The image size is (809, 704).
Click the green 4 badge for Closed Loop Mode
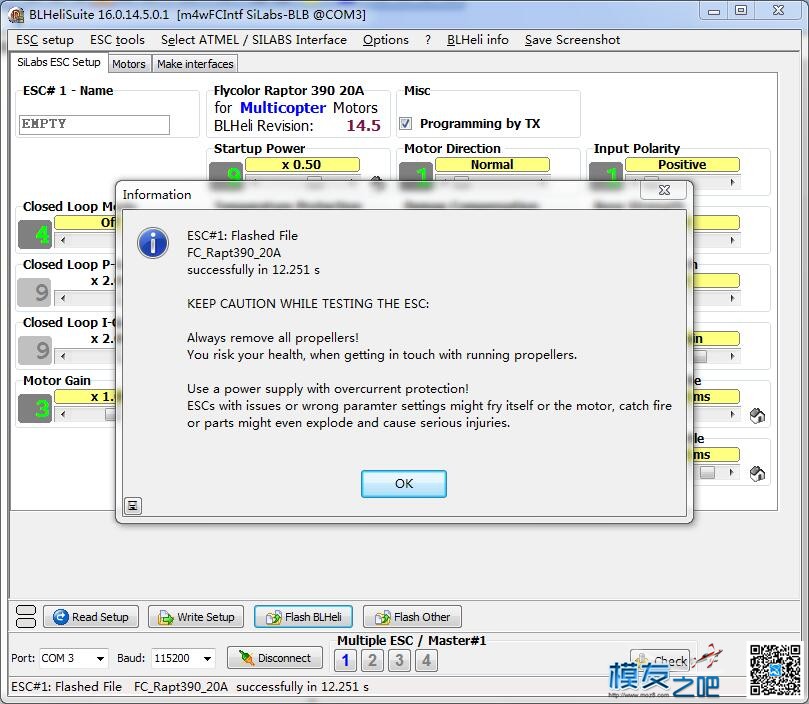coord(35,234)
